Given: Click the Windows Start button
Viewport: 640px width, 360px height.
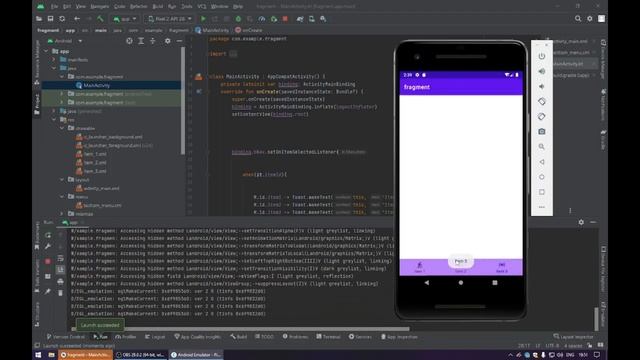Looking at the screenshot, I should point(38,355).
